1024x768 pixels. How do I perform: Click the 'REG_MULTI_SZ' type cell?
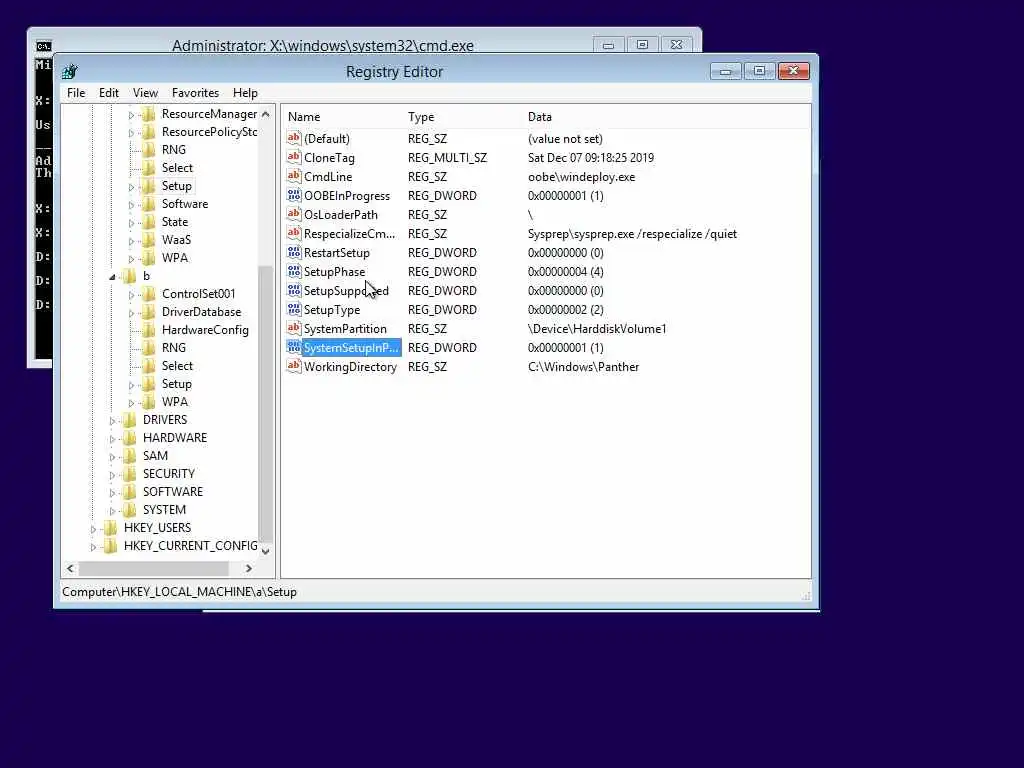[447, 158]
